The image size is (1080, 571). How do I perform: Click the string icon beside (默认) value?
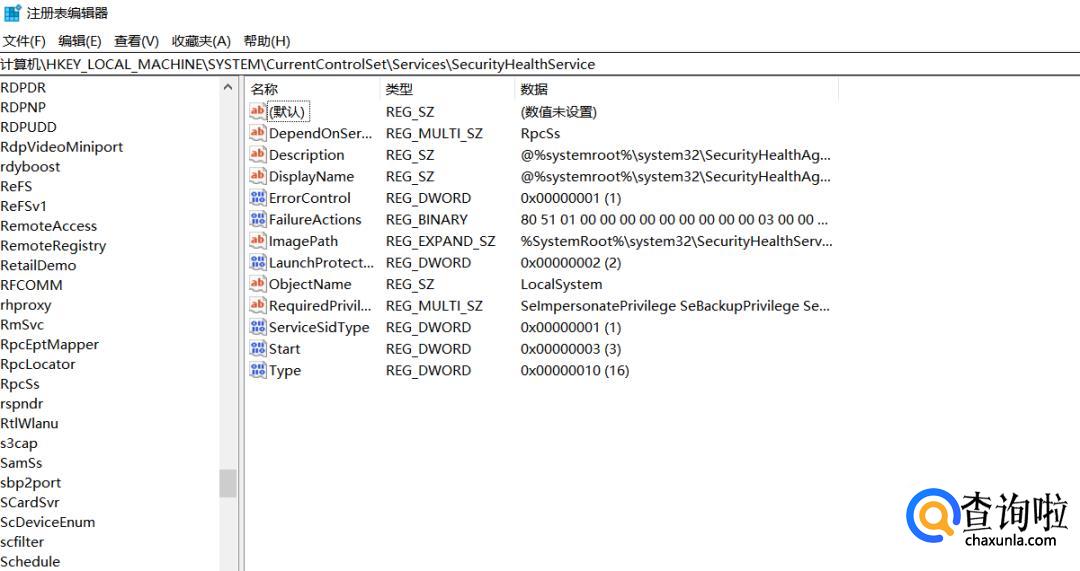click(258, 111)
